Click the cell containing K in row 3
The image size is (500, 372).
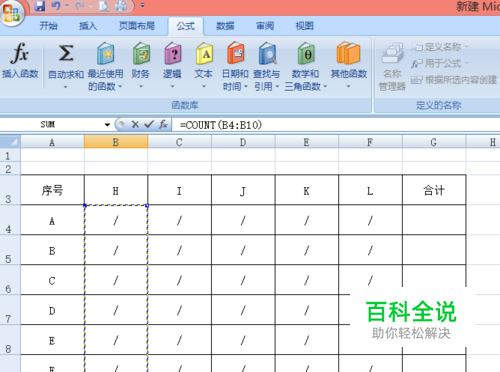(x=307, y=190)
